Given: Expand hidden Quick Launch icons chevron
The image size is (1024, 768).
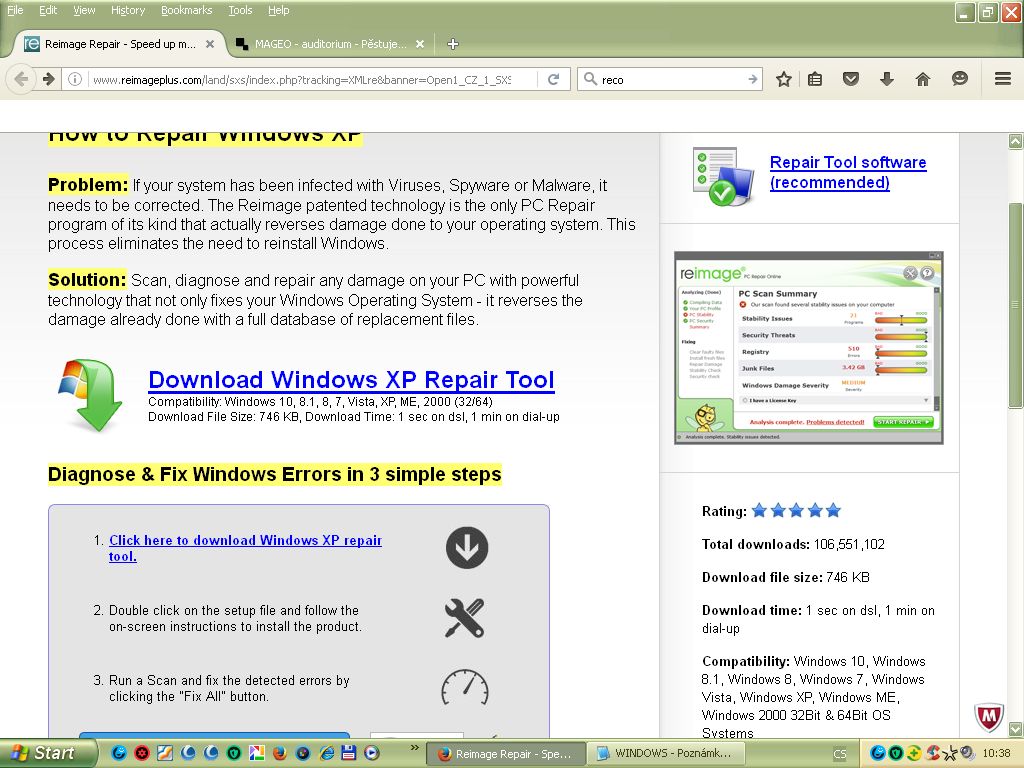Looking at the screenshot, I should coord(414,747).
